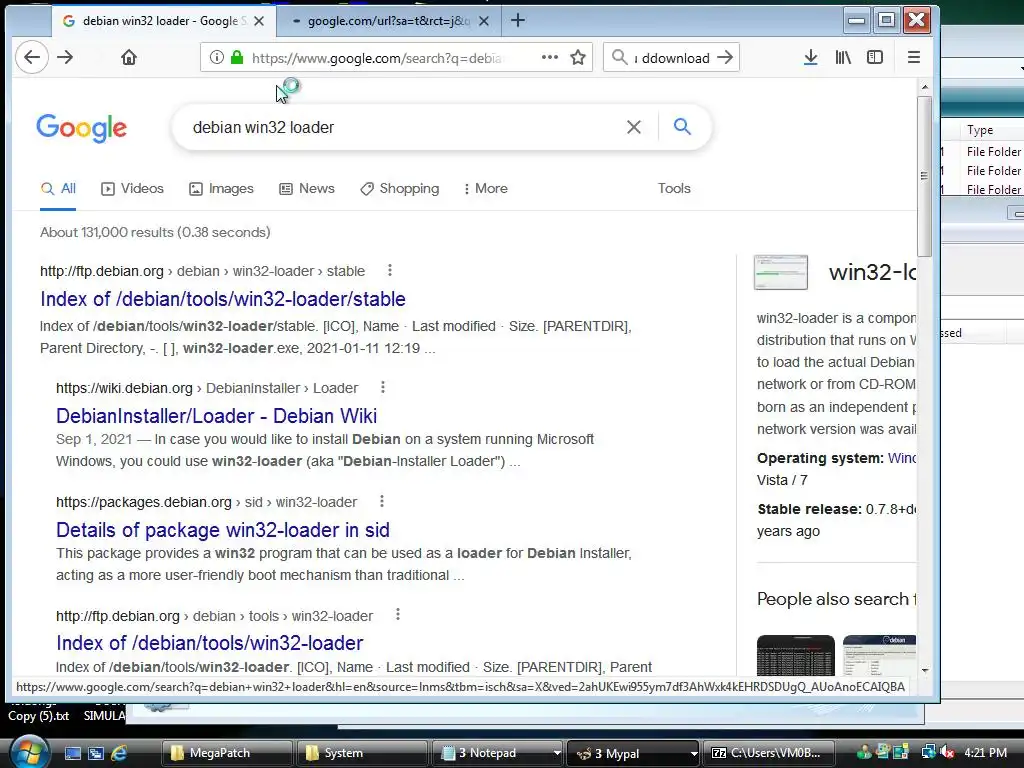Click the Windows Start orb
The width and height of the screenshot is (1024, 768).
(x=29, y=752)
